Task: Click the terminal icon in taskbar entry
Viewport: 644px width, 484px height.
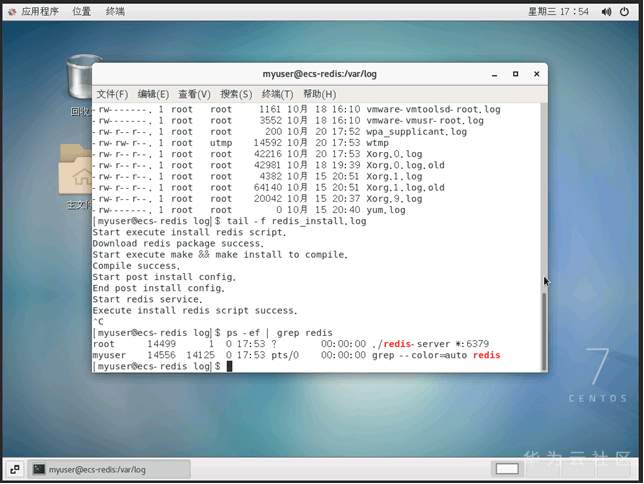Action: point(39,469)
